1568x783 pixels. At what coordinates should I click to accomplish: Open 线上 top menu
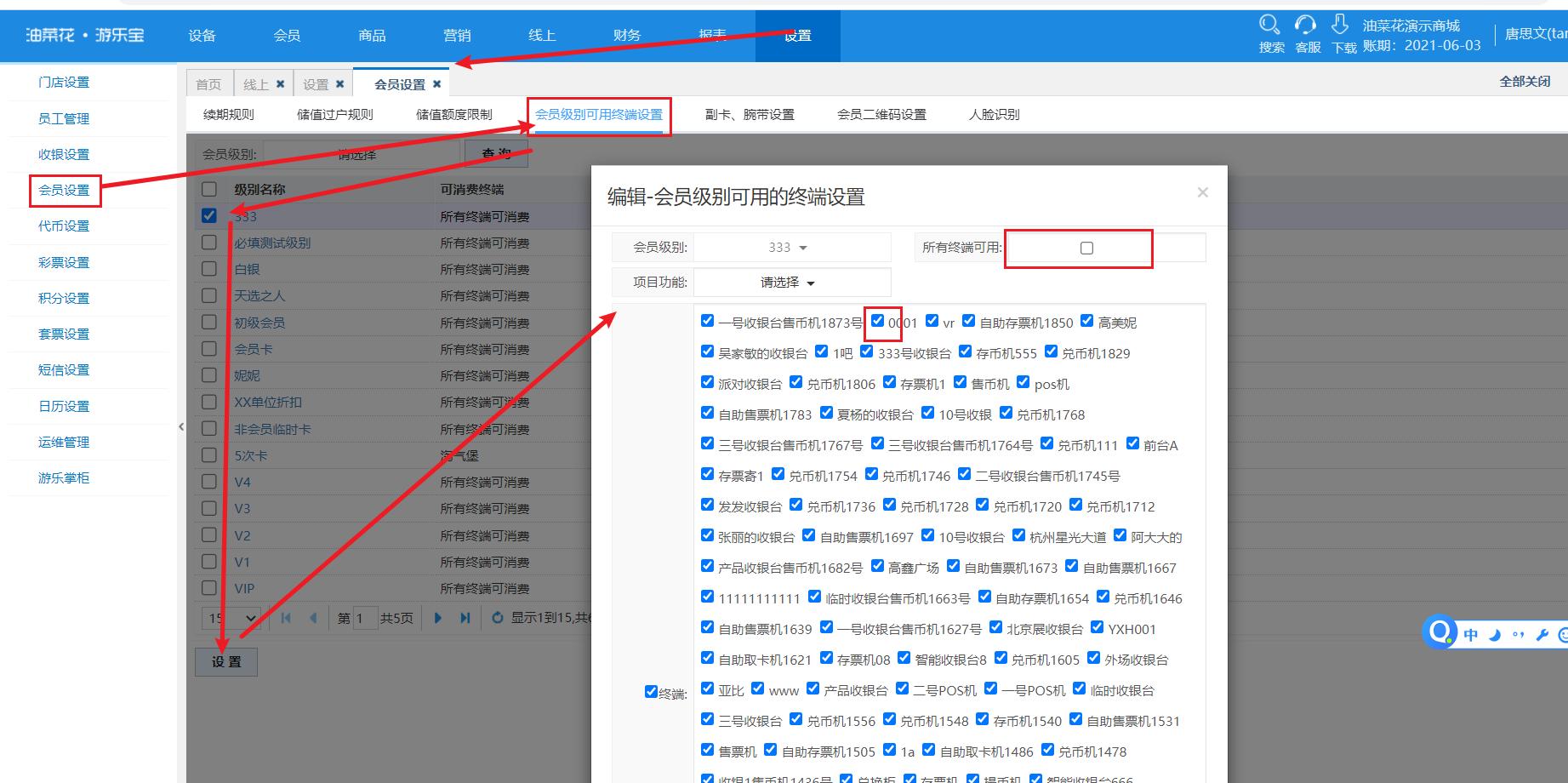tap(543, 36)
